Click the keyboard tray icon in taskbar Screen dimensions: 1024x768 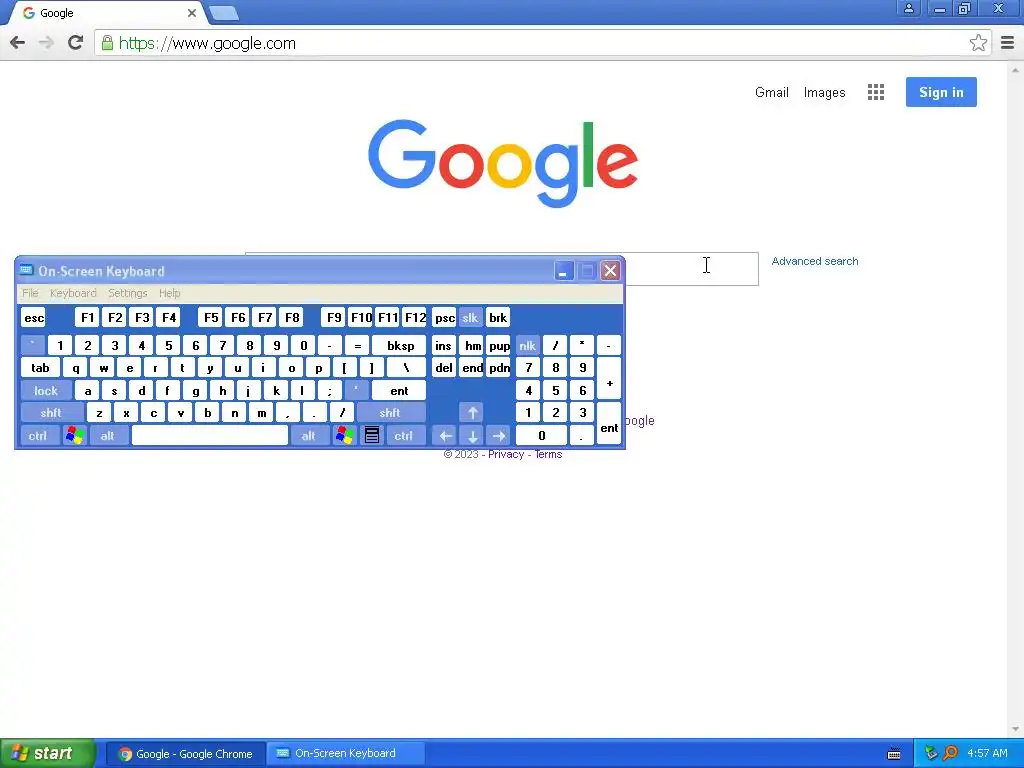tap(894, 754)
